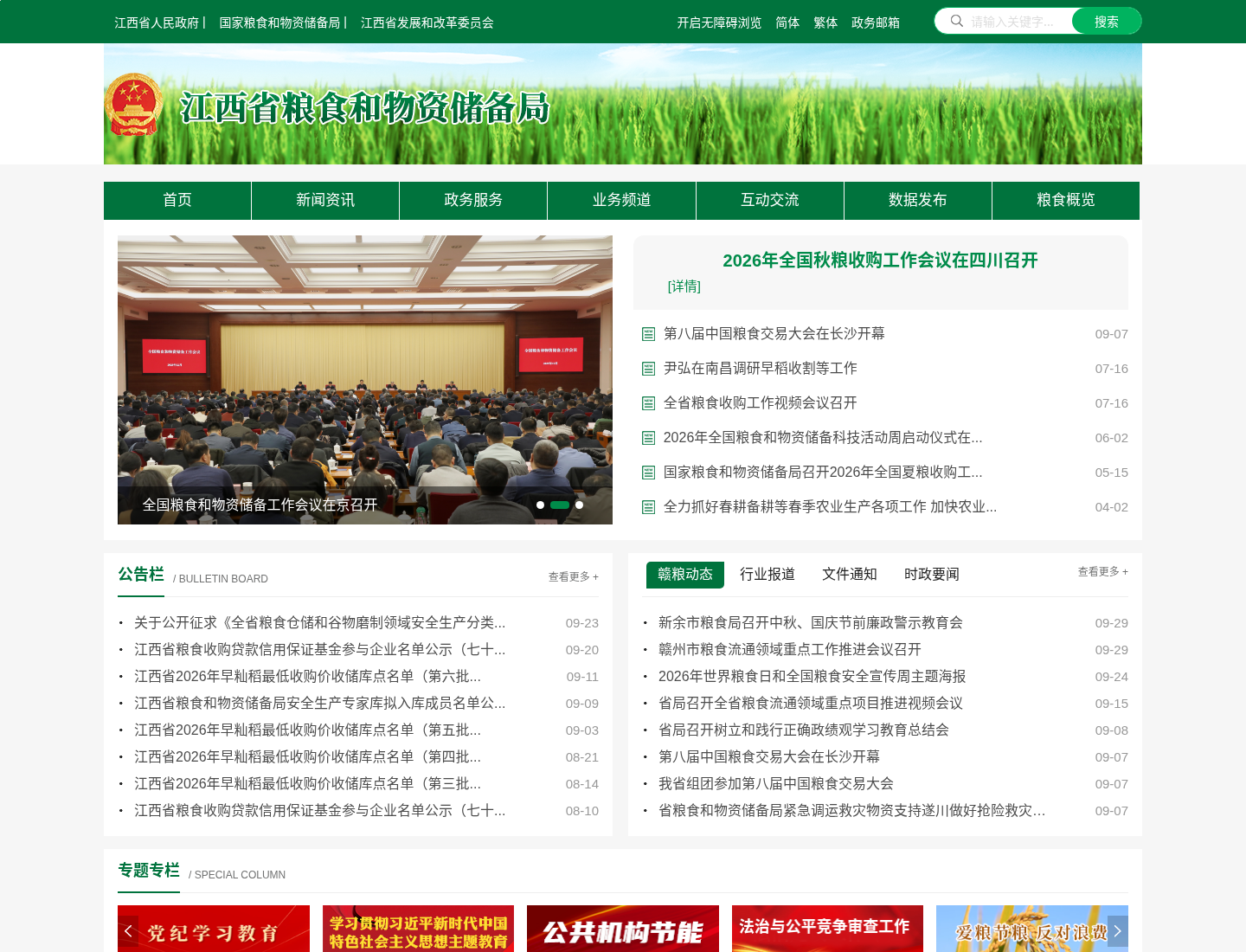Open the [详情] link under the headline

[x=684, y=286]
